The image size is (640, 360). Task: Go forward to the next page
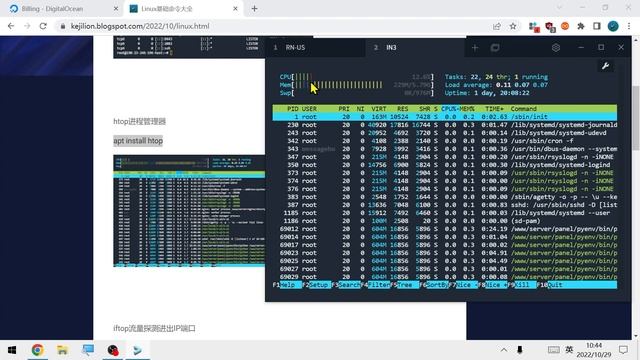click(27, 26)
